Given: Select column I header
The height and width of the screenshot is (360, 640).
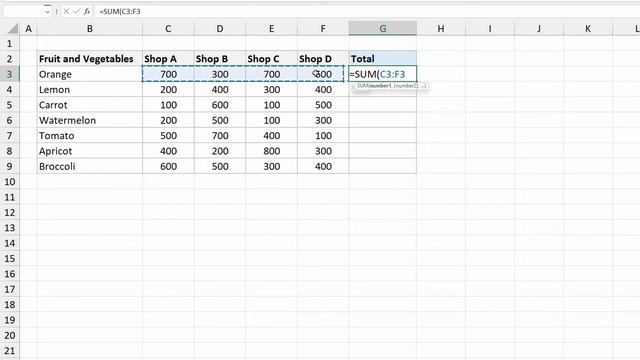Looking at the screenshot, I should pyautogui.click(x=490, y=29).
